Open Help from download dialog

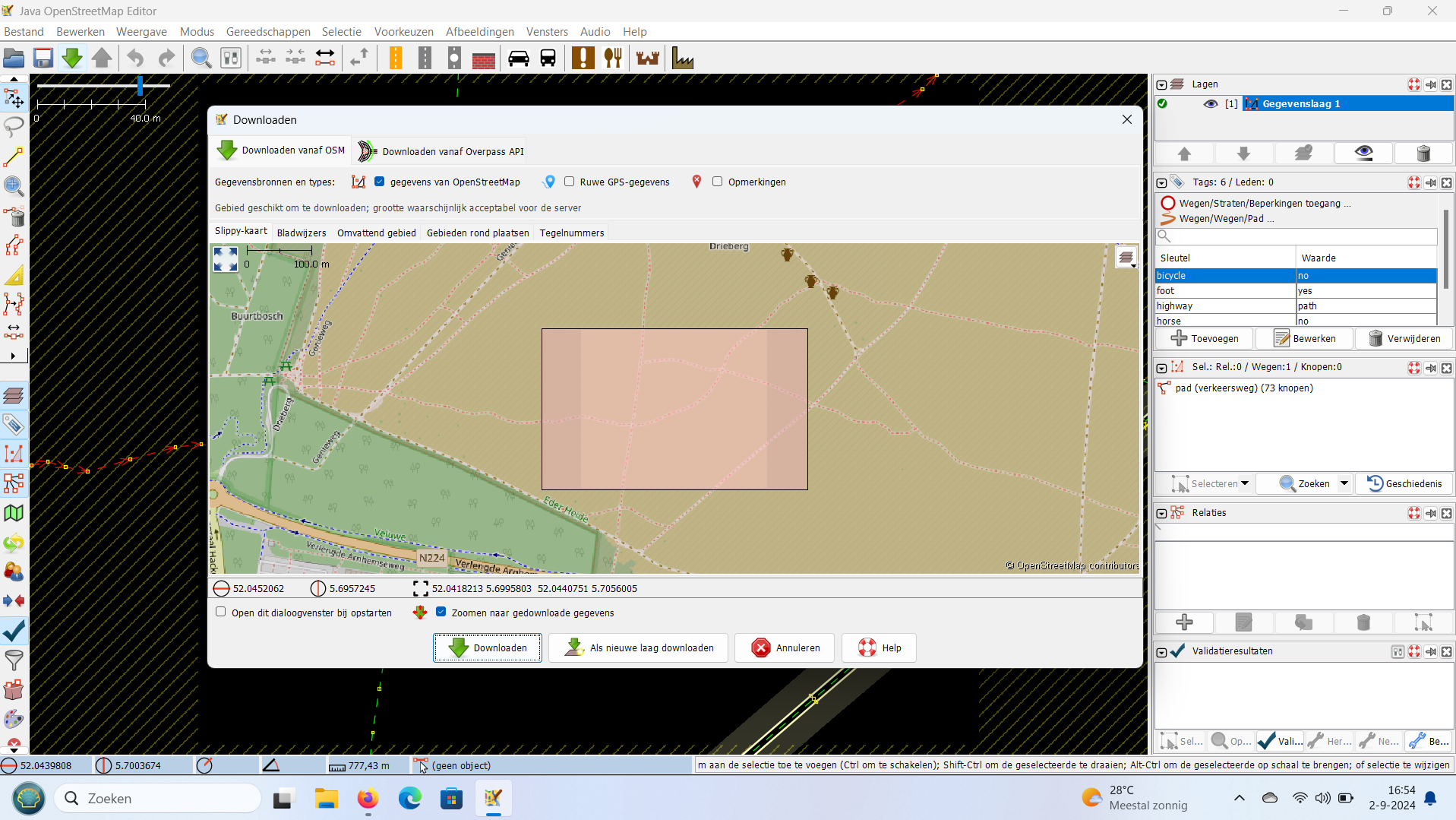pos(879,647)
